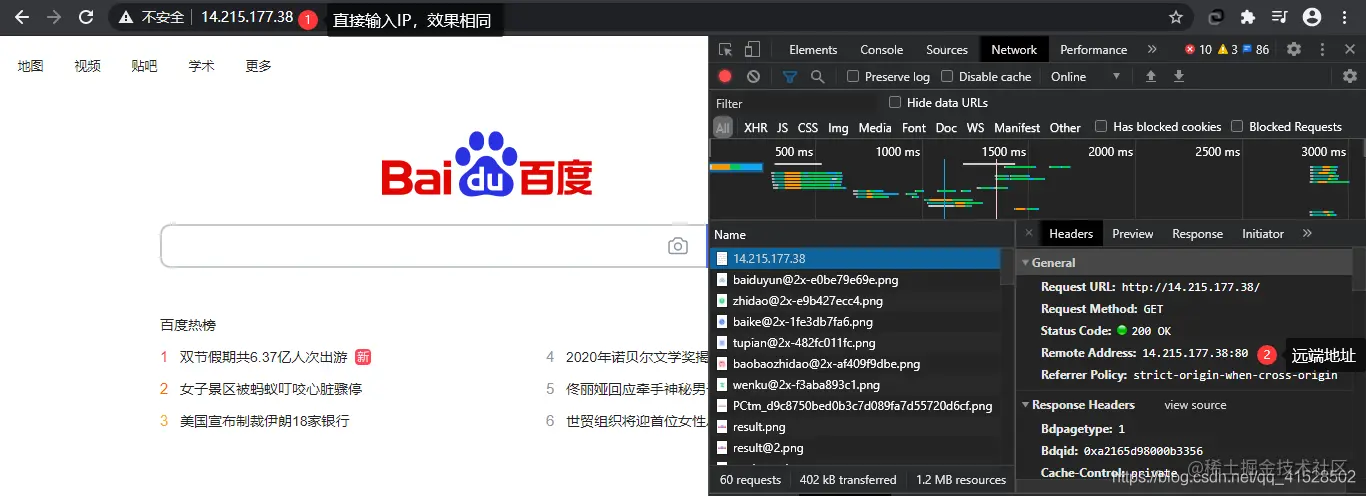Screen dimensions: 1366x496
Task: Click the yellow warning count badge
Action: point(1227,49)
